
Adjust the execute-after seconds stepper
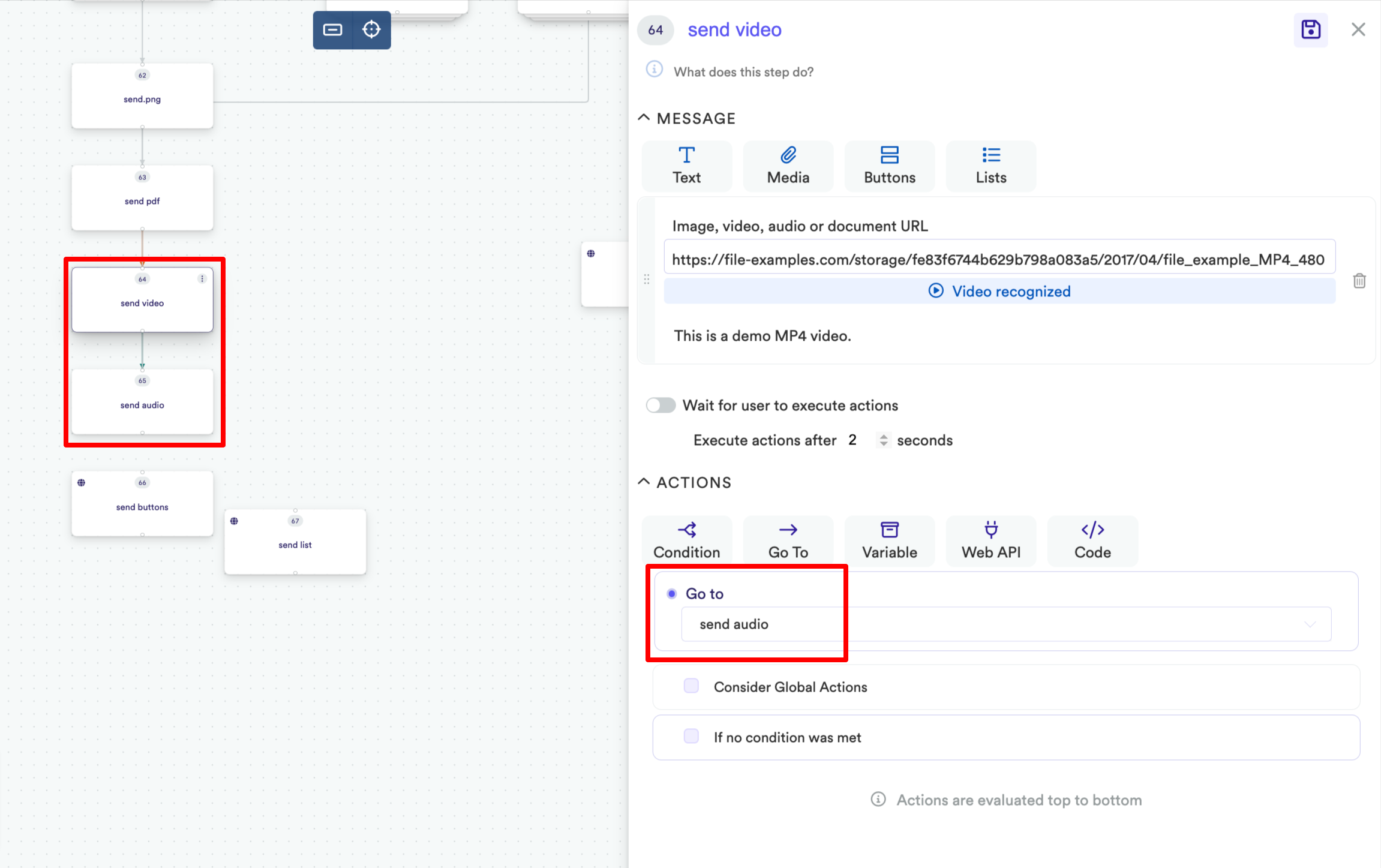(883, 440)
